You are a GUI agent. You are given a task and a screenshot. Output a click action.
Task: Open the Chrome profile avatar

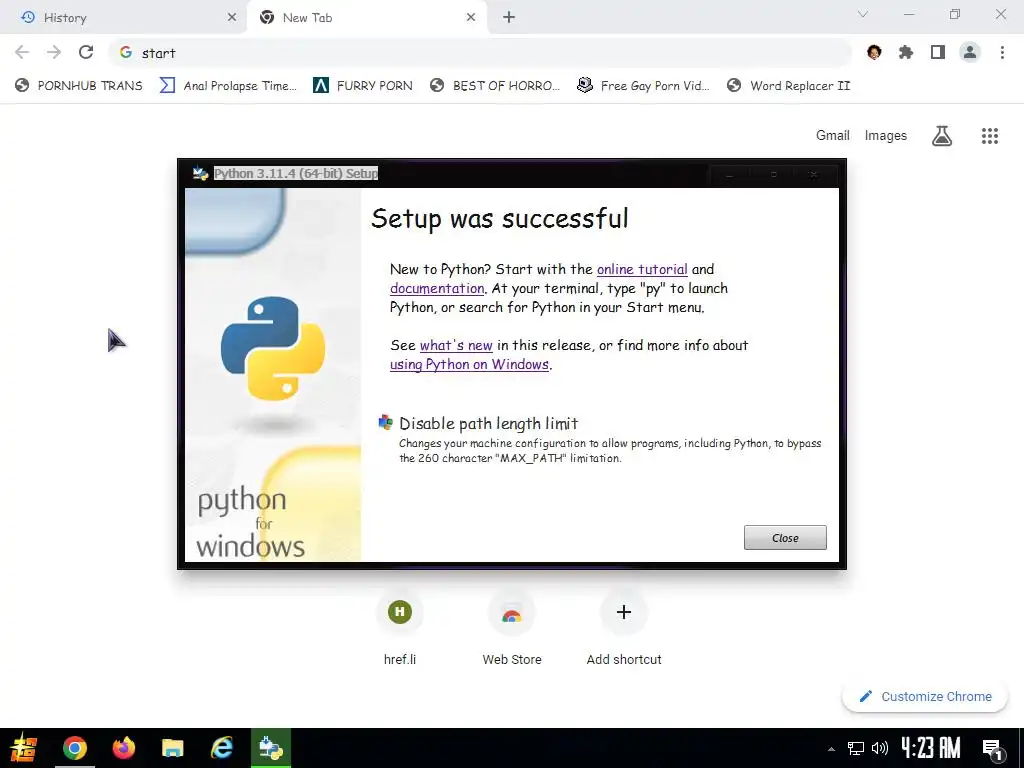tap(970, 52)
